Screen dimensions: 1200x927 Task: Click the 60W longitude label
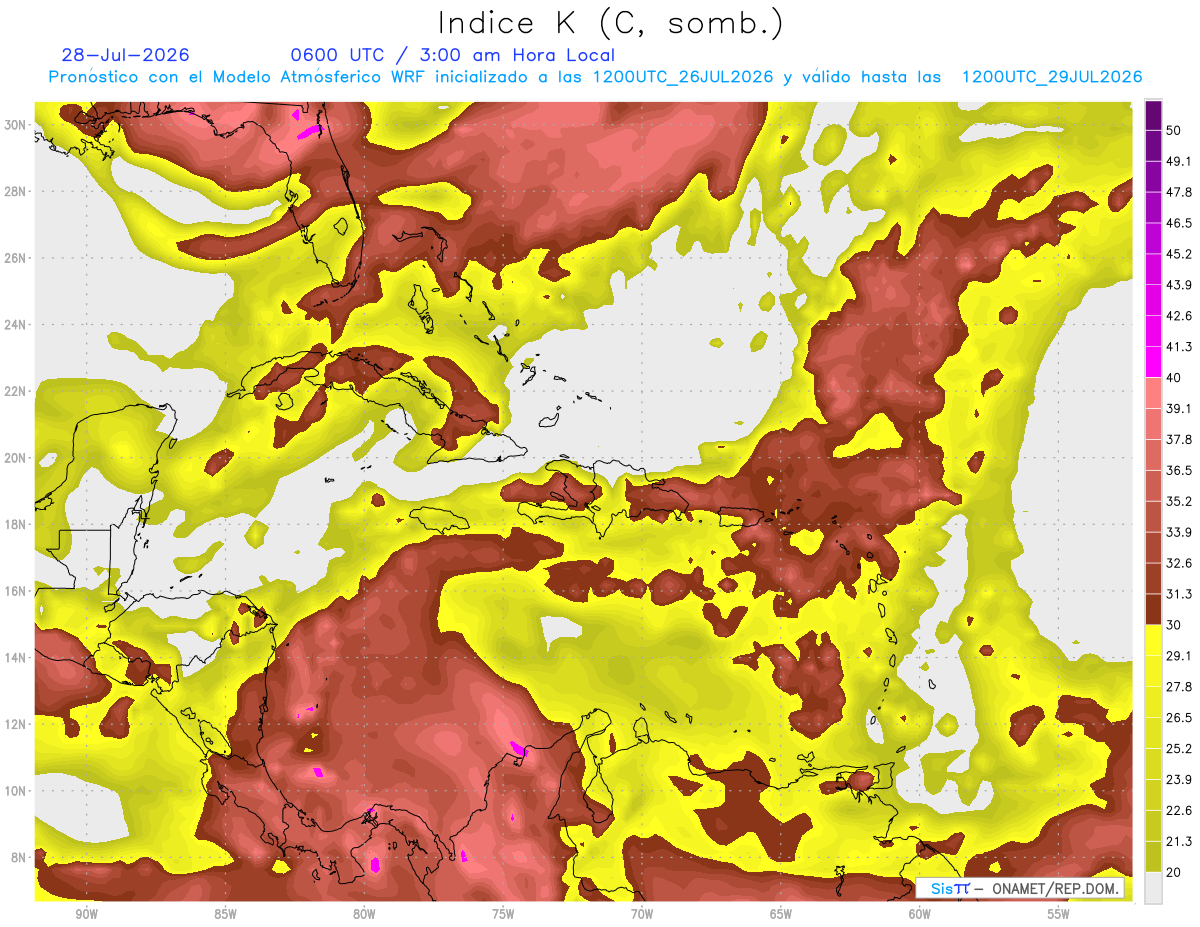920,914
